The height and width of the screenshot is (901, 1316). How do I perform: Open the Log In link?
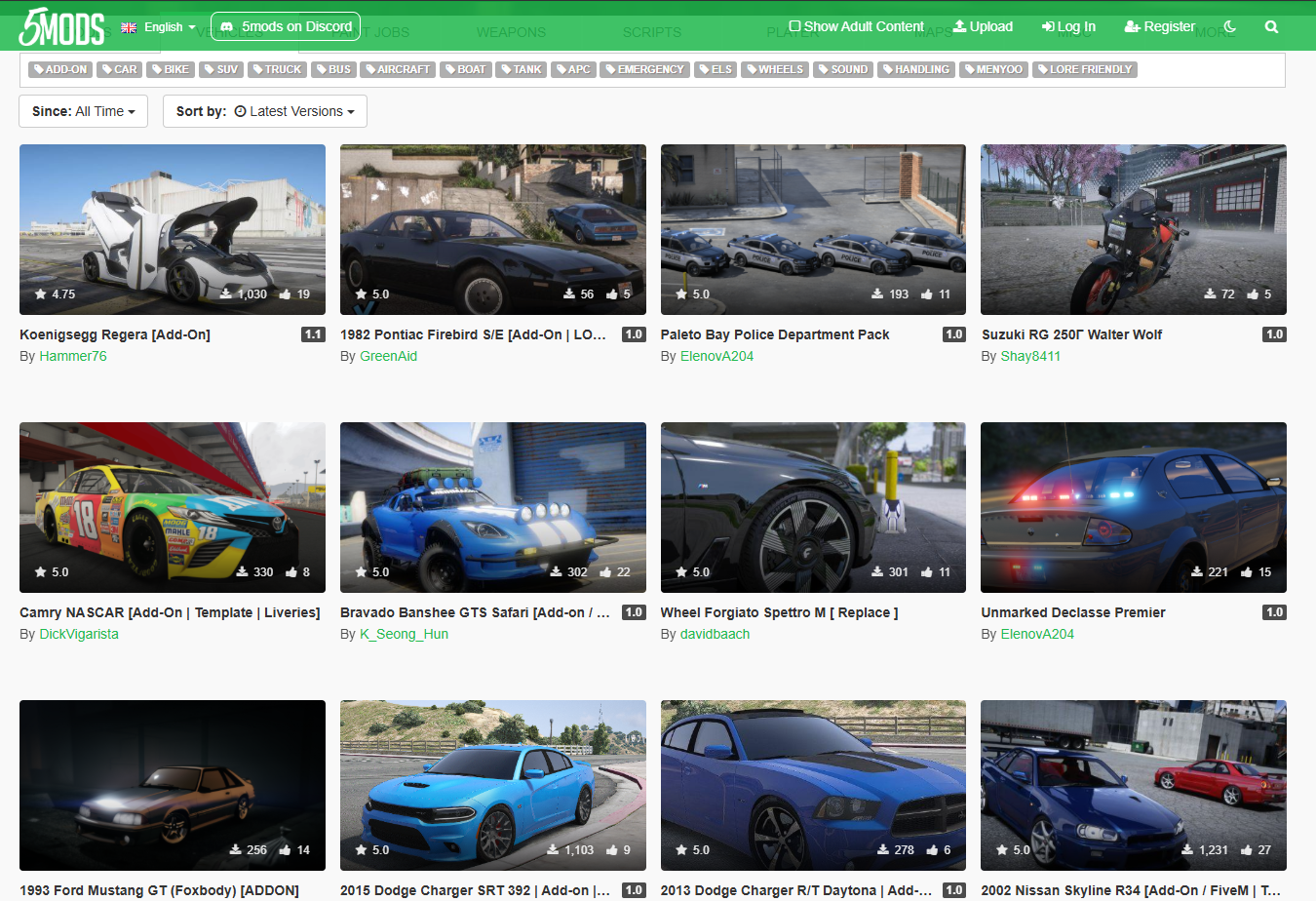(x=1068, y=26)
